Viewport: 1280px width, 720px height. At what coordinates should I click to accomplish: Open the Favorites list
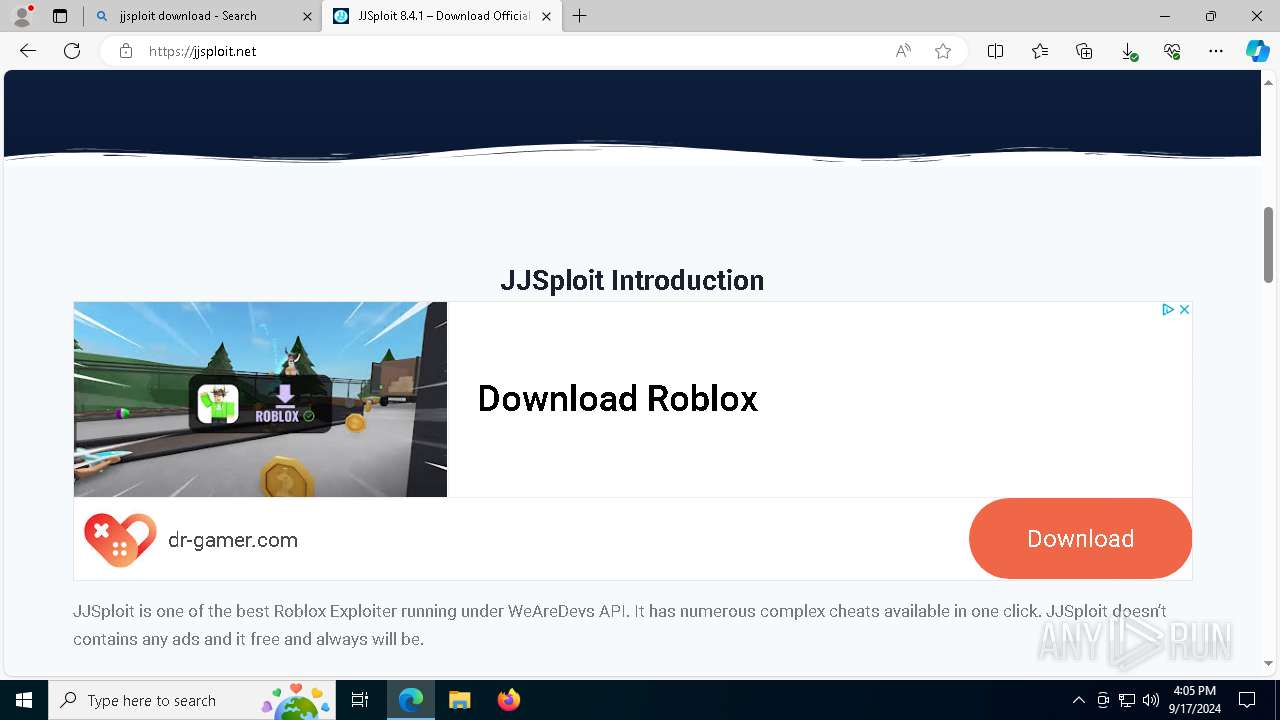pos(1040,51)
